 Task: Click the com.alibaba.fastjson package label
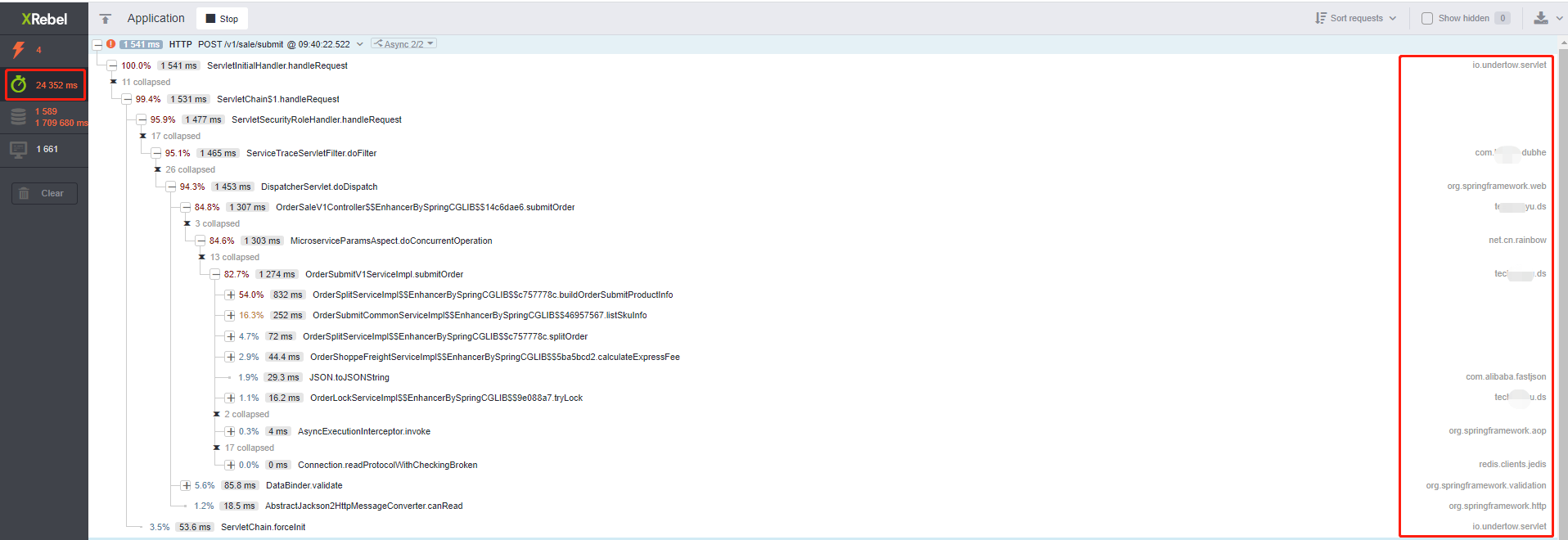click(x=1506, y=376)
